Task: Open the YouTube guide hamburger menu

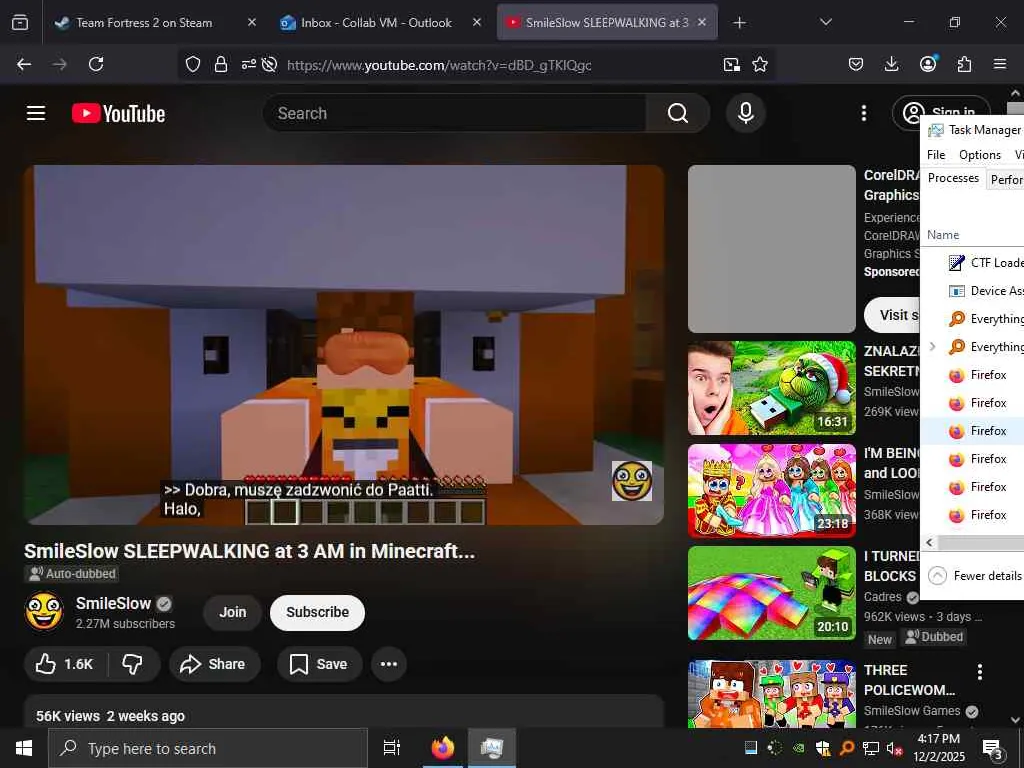Action: [36, 113]
